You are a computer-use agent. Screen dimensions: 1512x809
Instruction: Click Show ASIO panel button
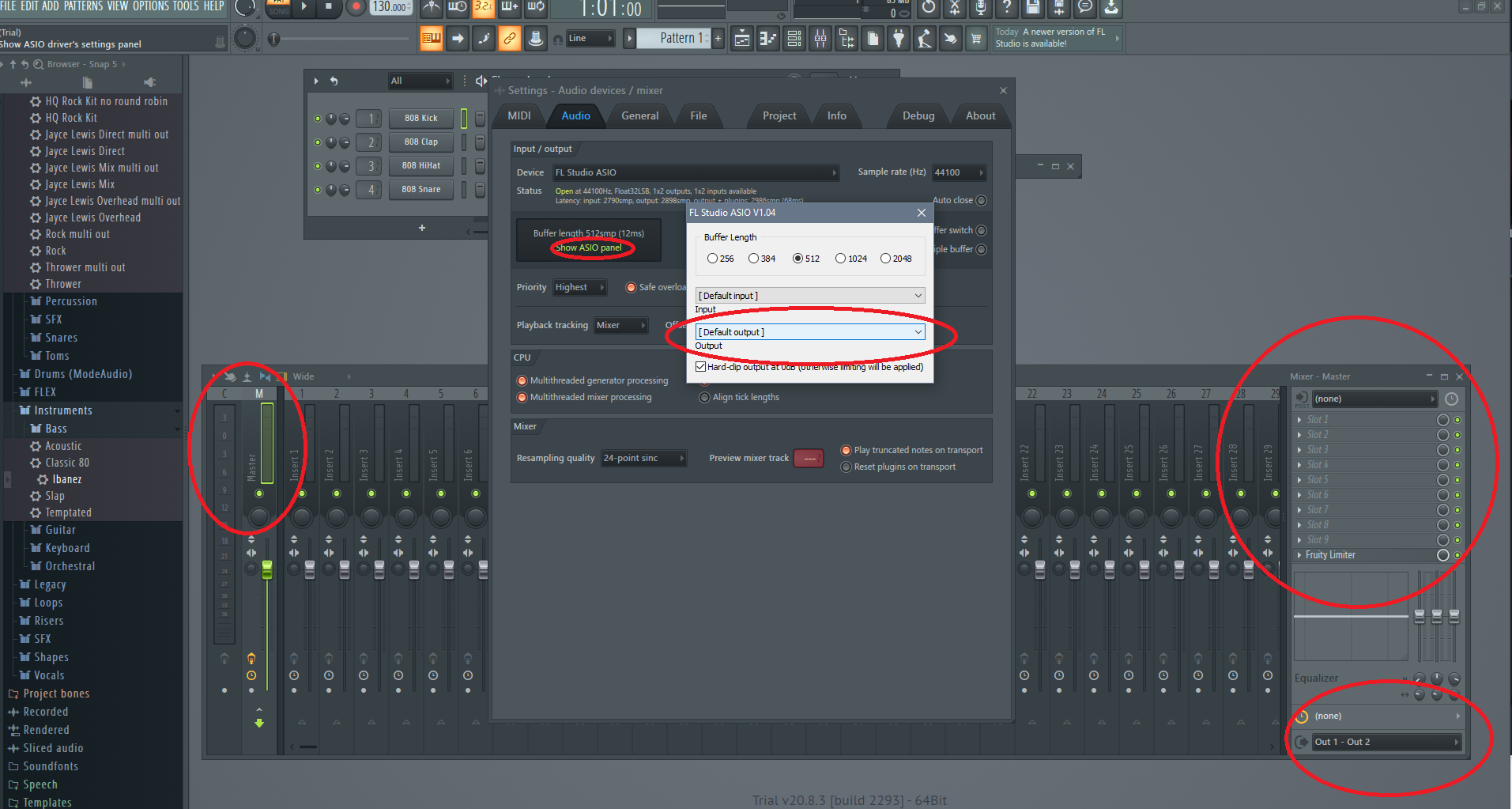(x=589, y=248)
